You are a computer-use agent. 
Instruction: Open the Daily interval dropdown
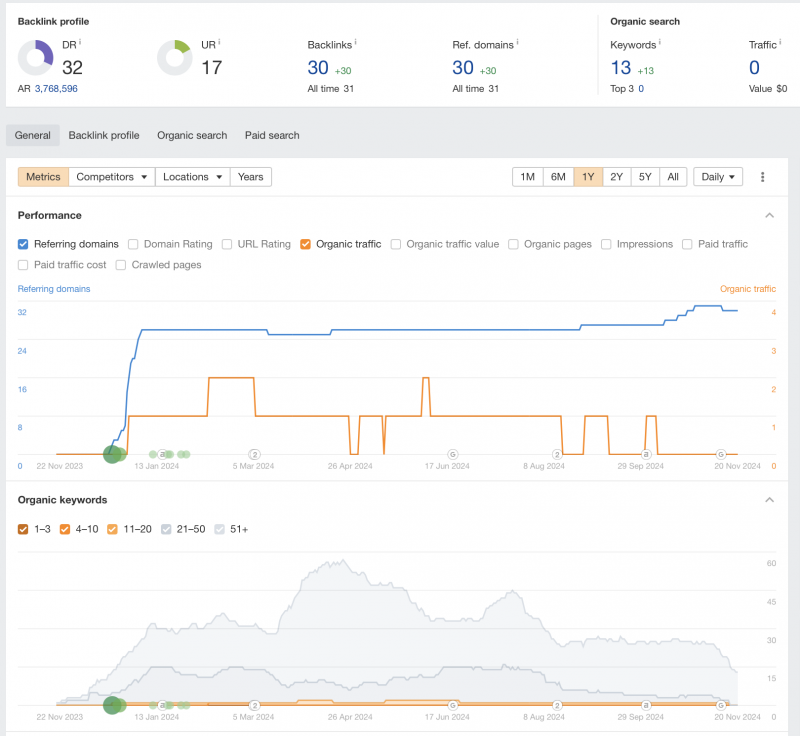[x=718, y=177]
